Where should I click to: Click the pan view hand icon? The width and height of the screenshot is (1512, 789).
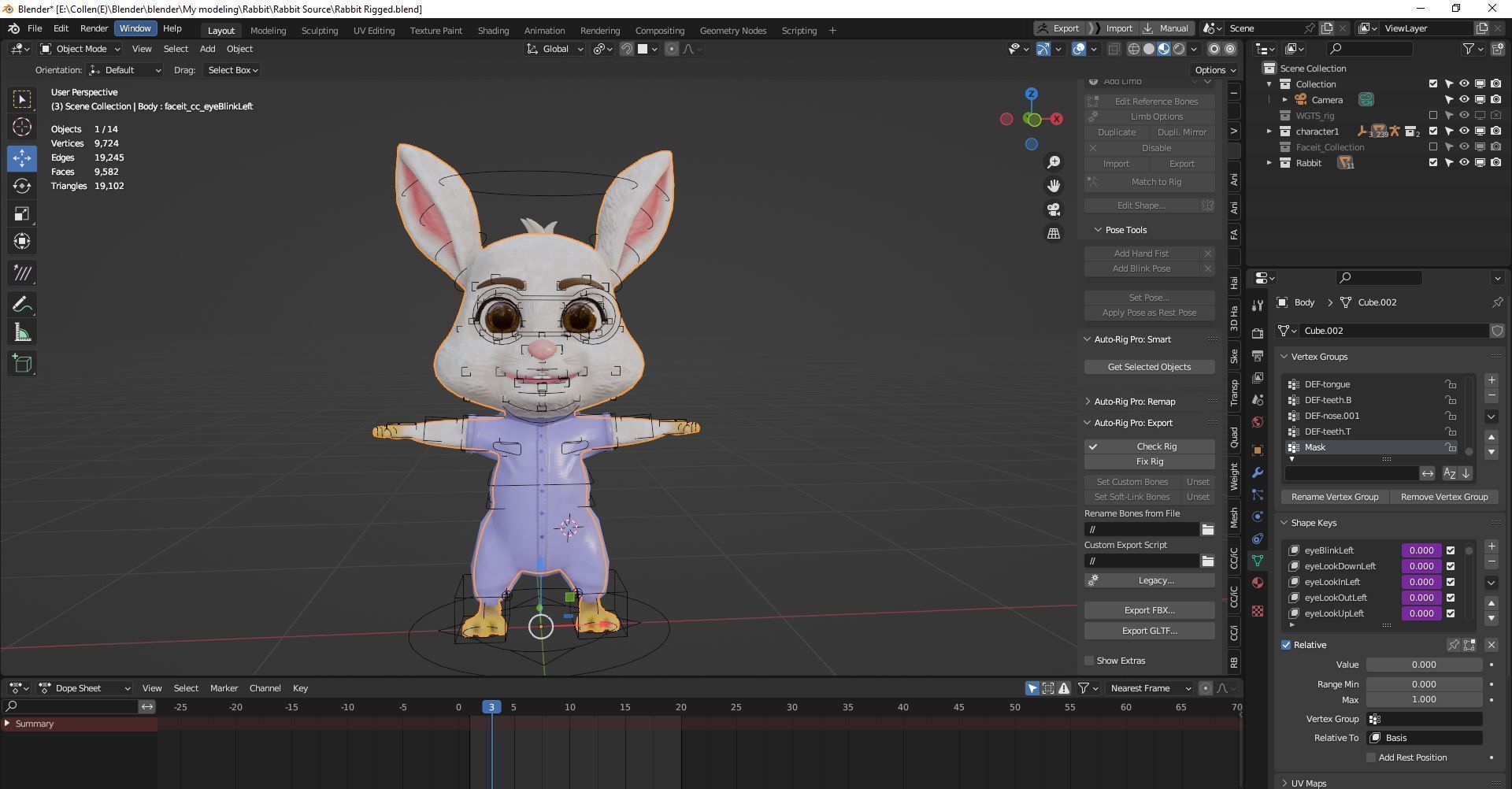(1054, 186)
